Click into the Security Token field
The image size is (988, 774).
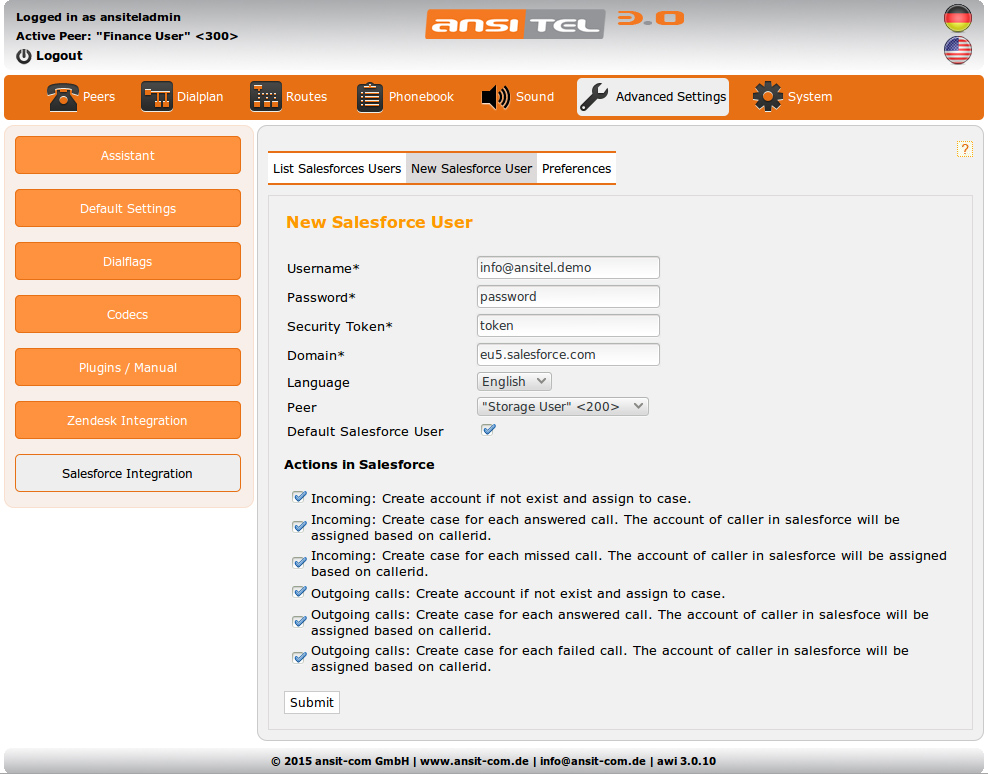(x=568, y=326)
